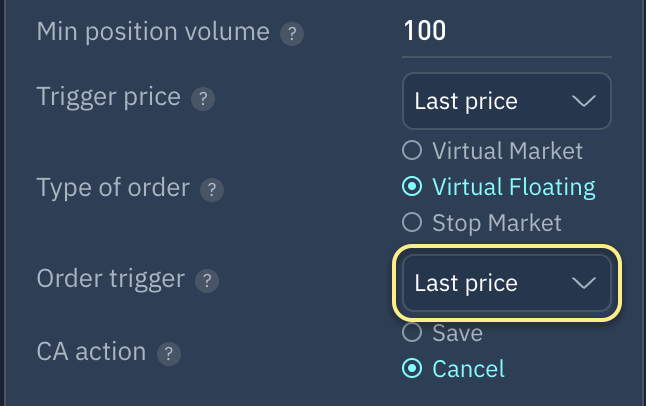Screen dimensions: 646x406
Task: Click help icon next to Min position volume
Action: point(291,34)
